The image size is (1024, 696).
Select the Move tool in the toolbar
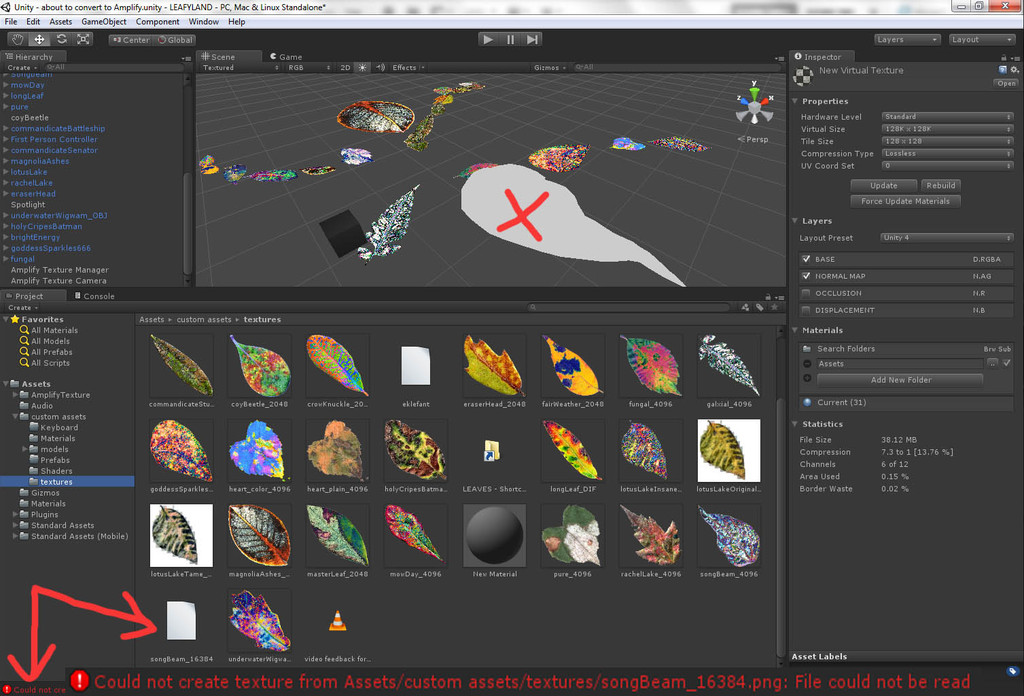tap(39, 39)
